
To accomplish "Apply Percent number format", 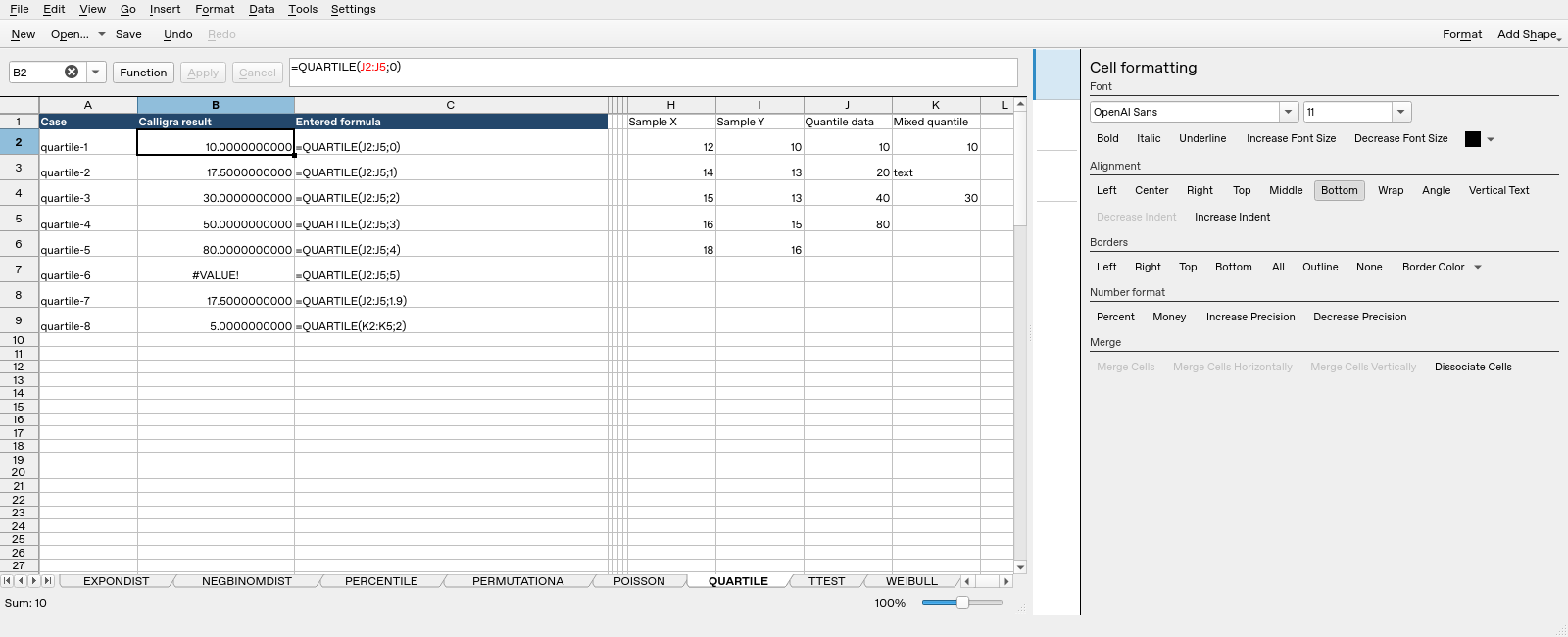I will pyautogui.click(x=1115, y=317).
